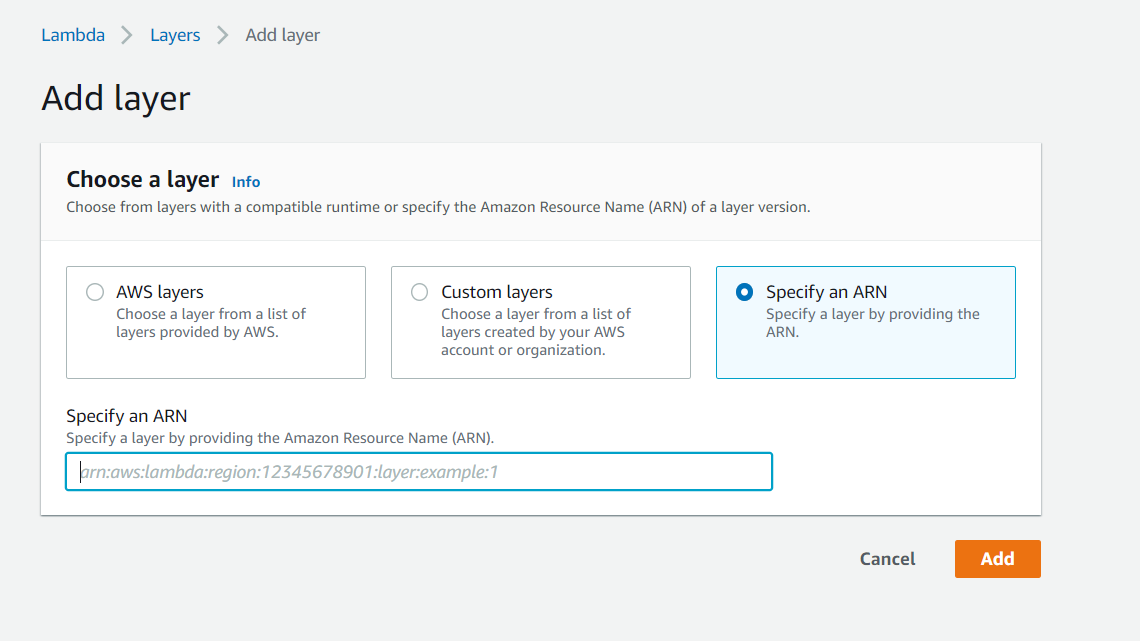Click the ARN input field
Screen dimensions: 1140x641
coord(419,471)
